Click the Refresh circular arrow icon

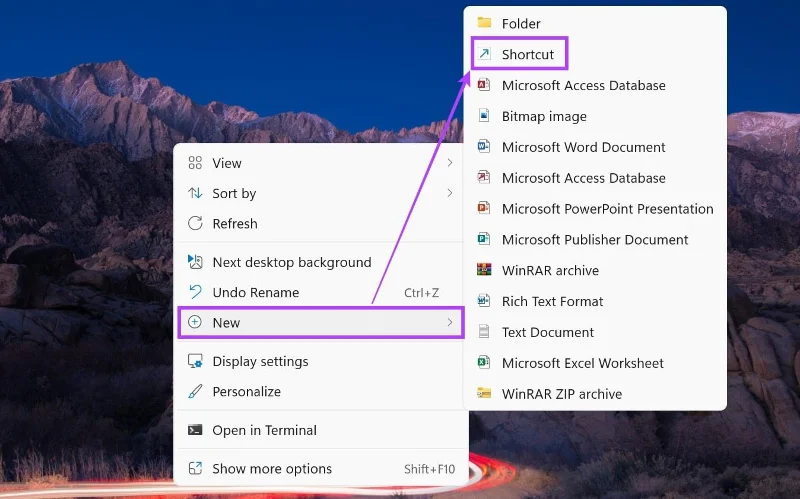tap(195, 223)
